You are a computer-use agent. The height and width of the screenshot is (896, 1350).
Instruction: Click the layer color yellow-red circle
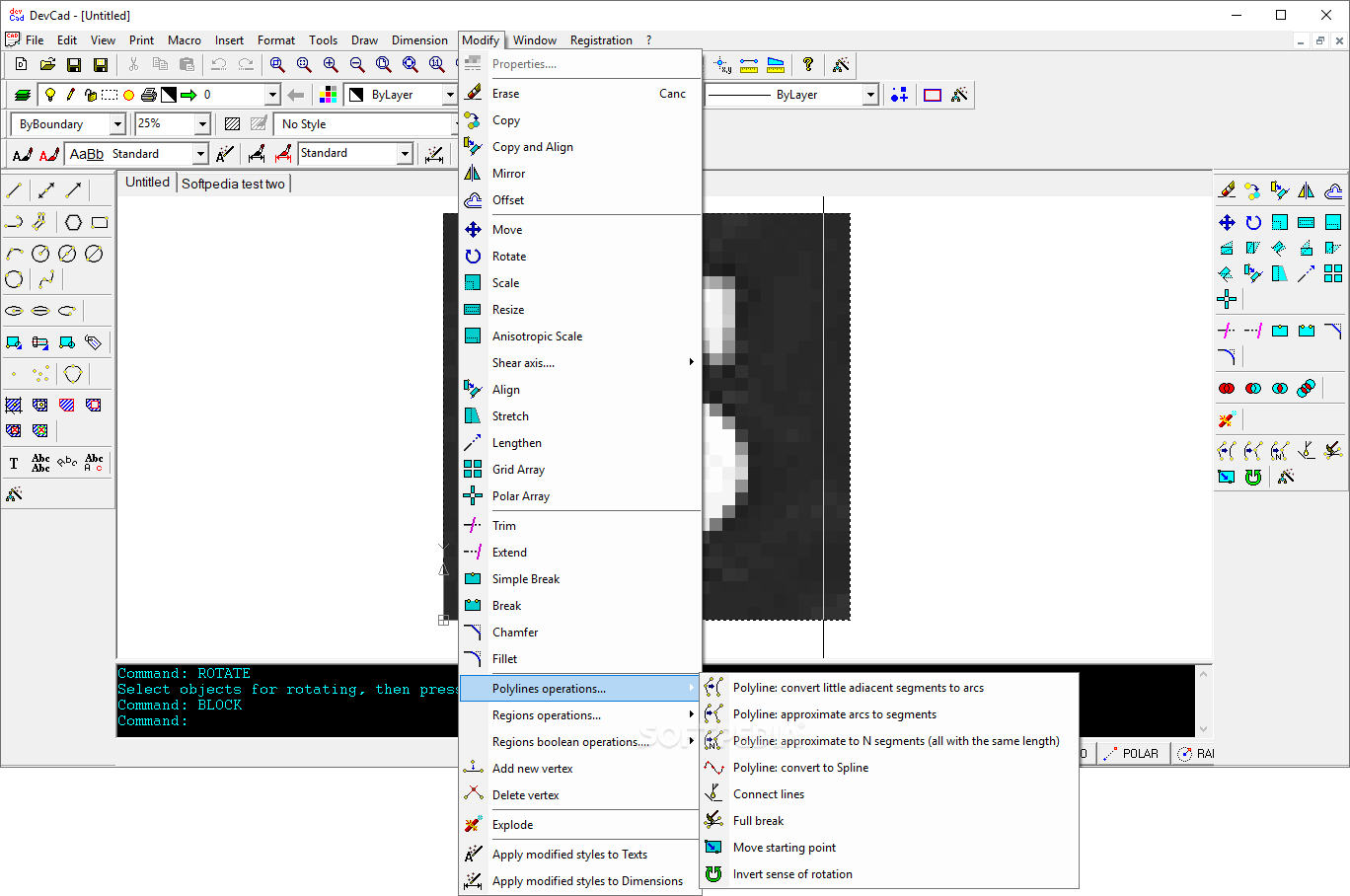128,95
